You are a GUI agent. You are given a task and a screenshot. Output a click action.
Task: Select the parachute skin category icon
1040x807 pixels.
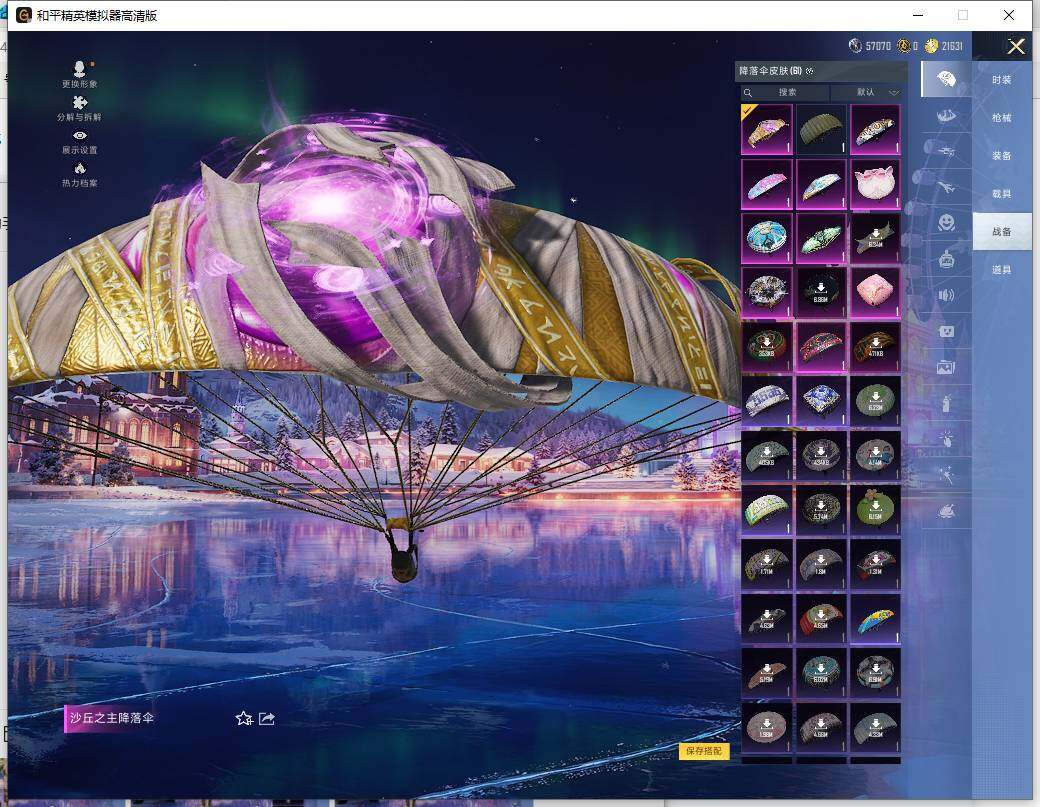pyautogui.click(x=946, y=80)
